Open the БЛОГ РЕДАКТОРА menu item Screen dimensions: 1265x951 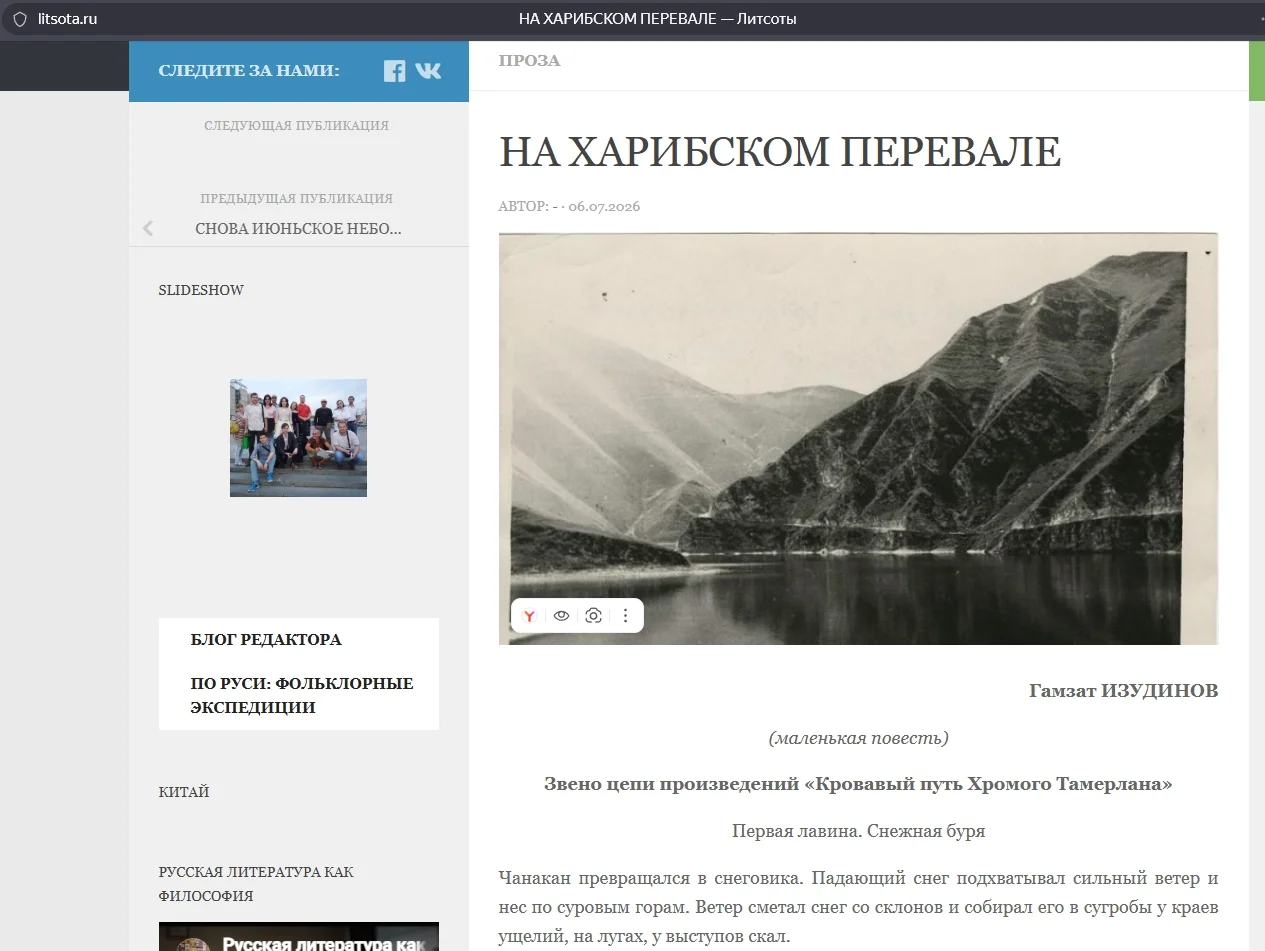point(266,640)
